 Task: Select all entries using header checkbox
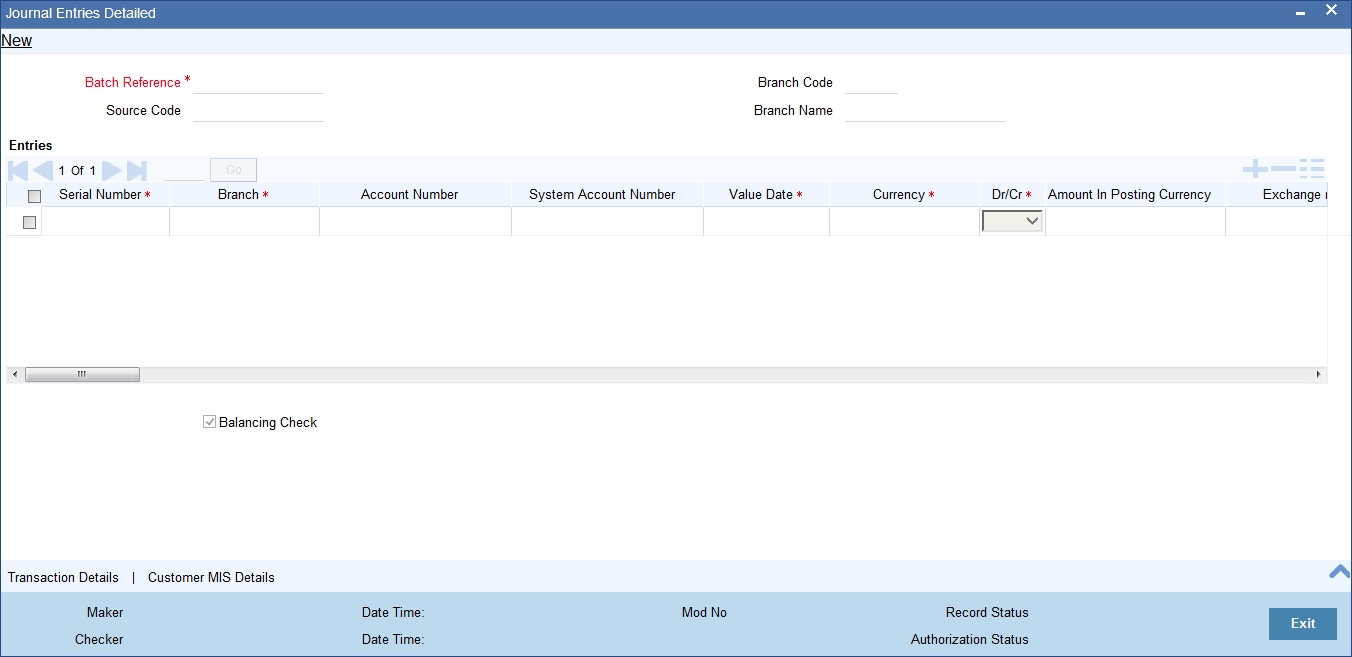tap(35, 196)
